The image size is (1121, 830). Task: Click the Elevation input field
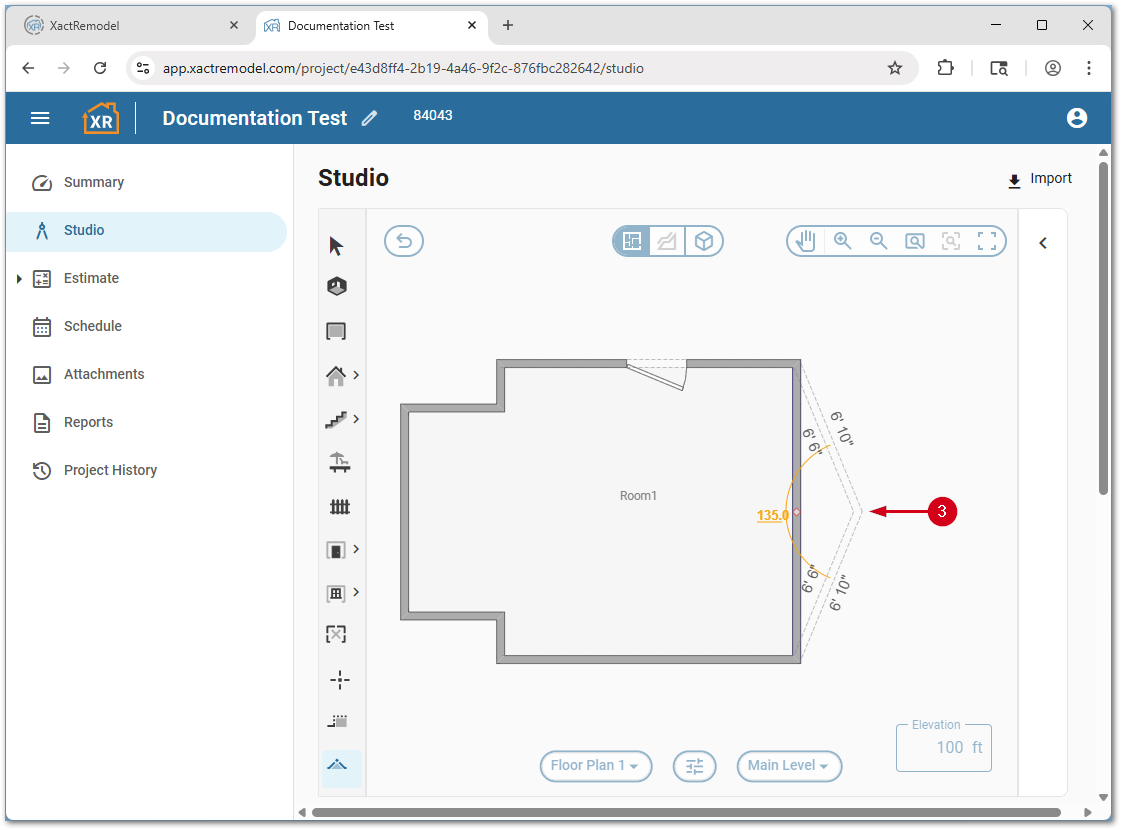pos(943,747)
